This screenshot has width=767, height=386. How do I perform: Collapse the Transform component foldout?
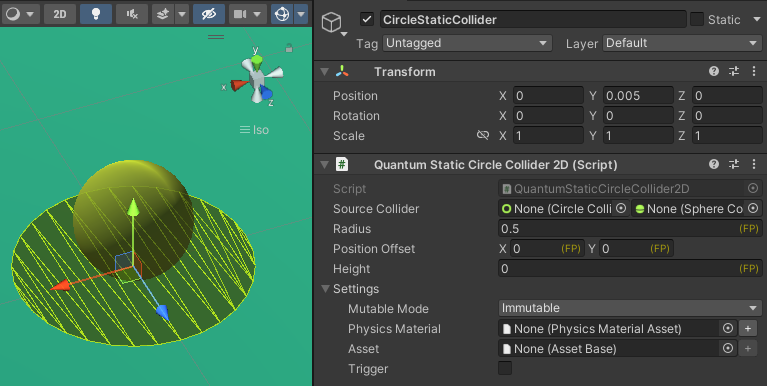pyautogui.click(x=324, y=72)
